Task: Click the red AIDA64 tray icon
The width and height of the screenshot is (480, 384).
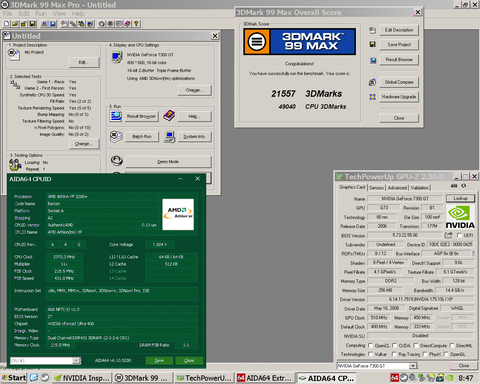Action: 394,378
